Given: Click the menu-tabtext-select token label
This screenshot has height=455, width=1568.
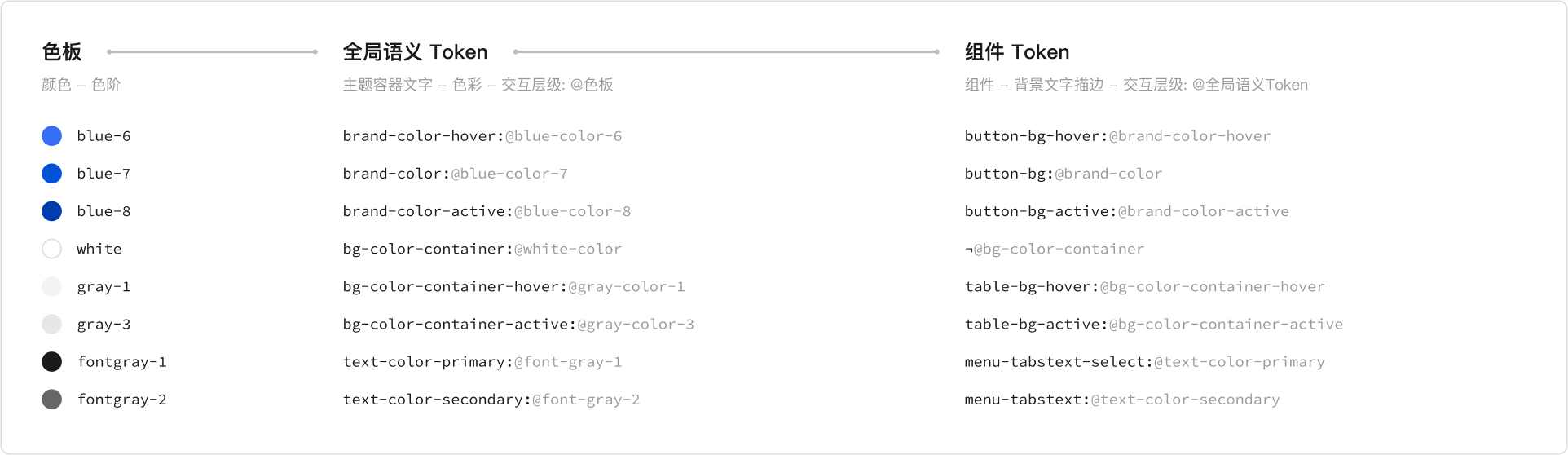Looking at the screenshot, I should click(x=1057, y=361).
